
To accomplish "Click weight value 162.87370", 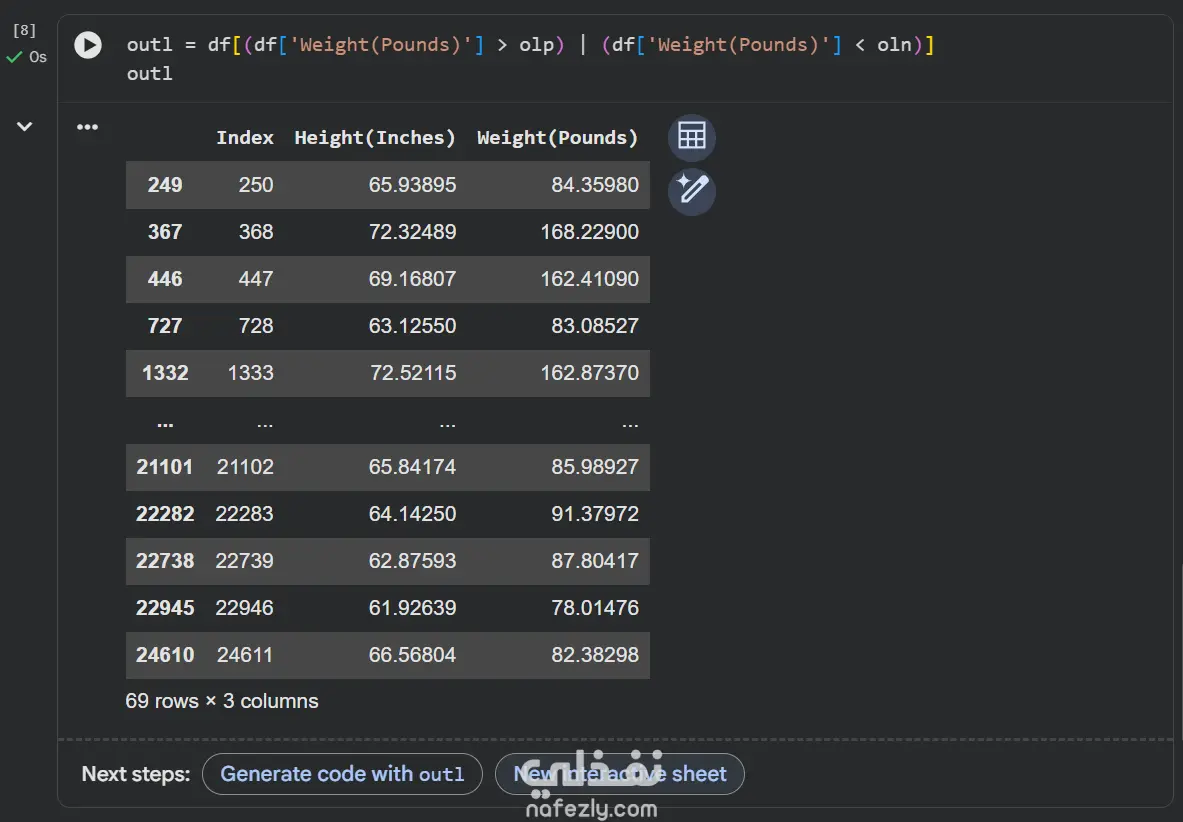I will coord(589,373).
